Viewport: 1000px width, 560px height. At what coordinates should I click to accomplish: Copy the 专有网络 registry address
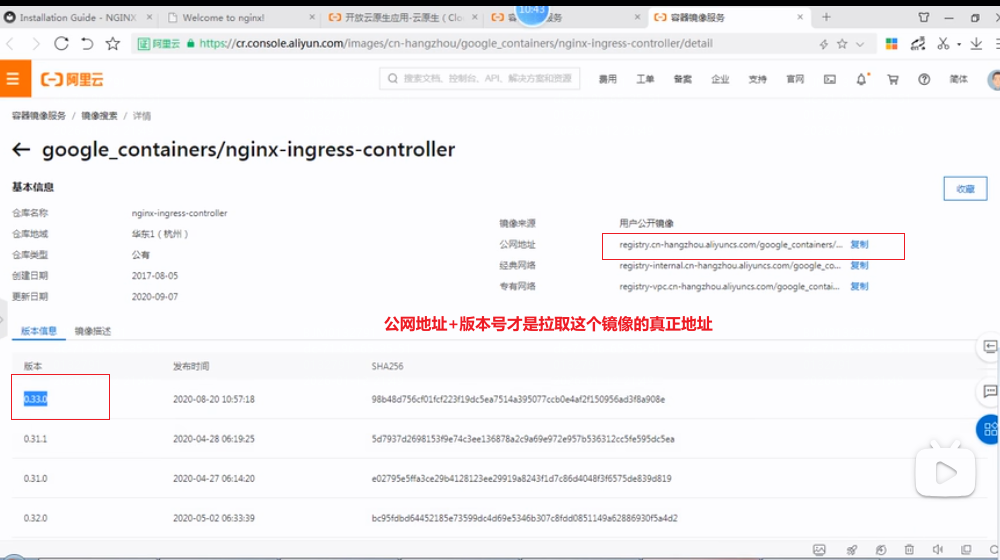coord(859,286)
